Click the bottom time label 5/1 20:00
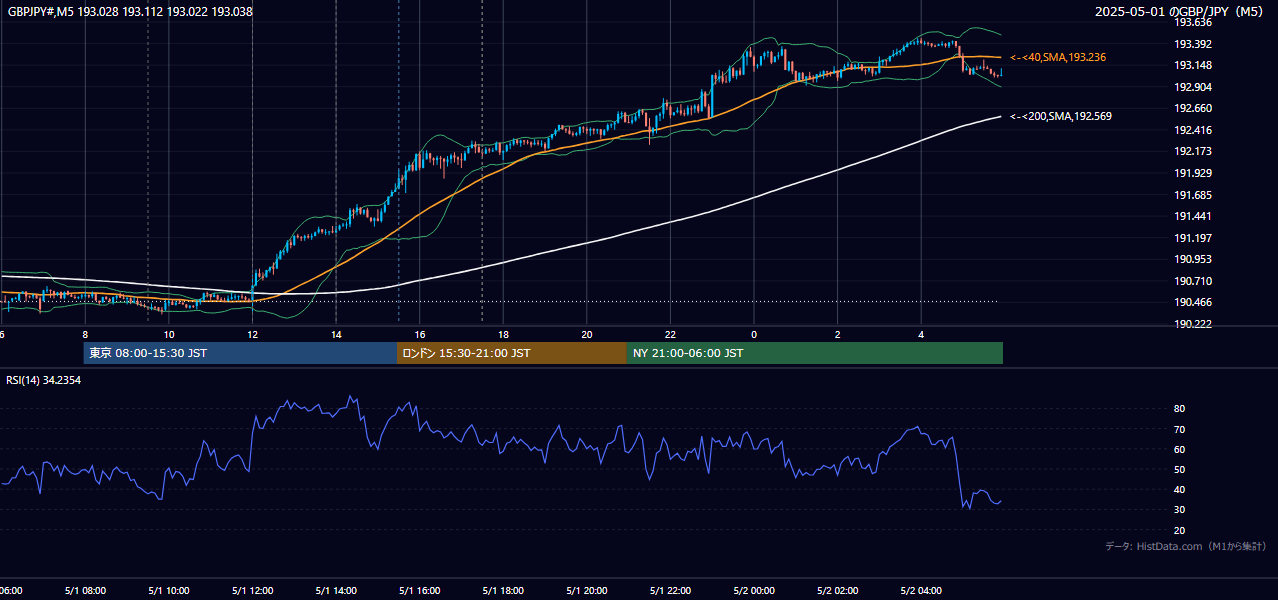 pos(587,591)
